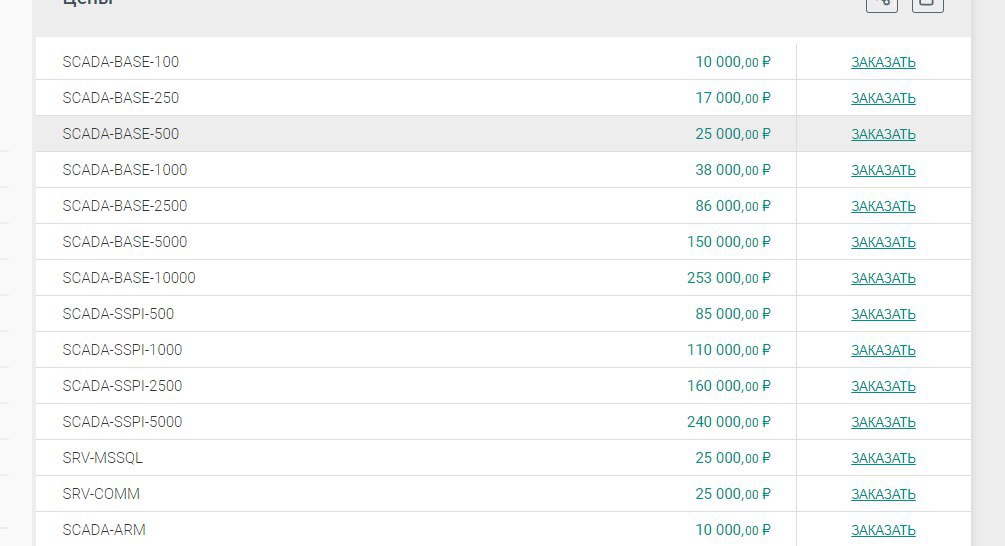
Task: Select the SRV-COMM product name
Action: (101, 493)
